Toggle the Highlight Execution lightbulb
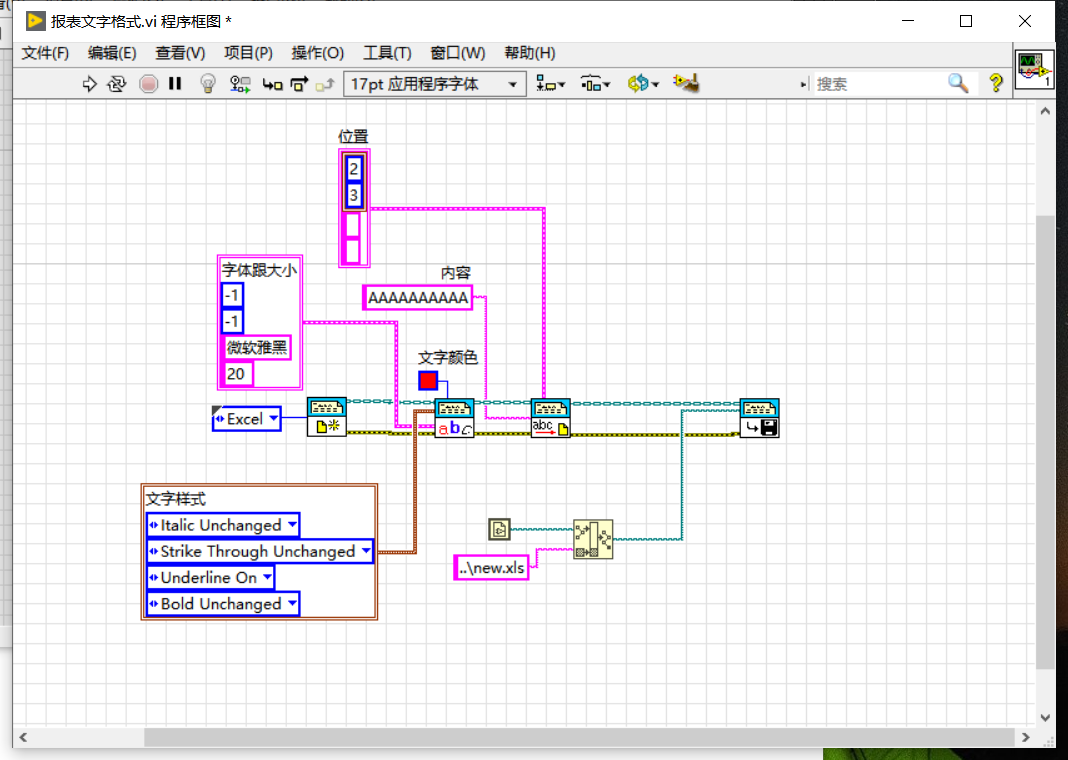 click(x=207, y=84)
